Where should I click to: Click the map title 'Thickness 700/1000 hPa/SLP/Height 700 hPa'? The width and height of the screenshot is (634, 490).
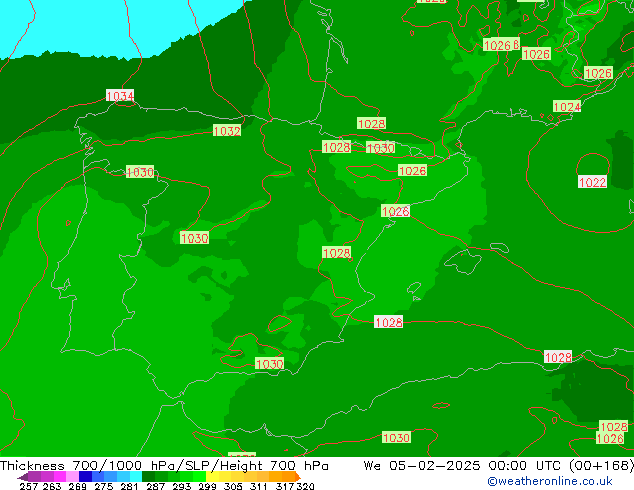164,466
